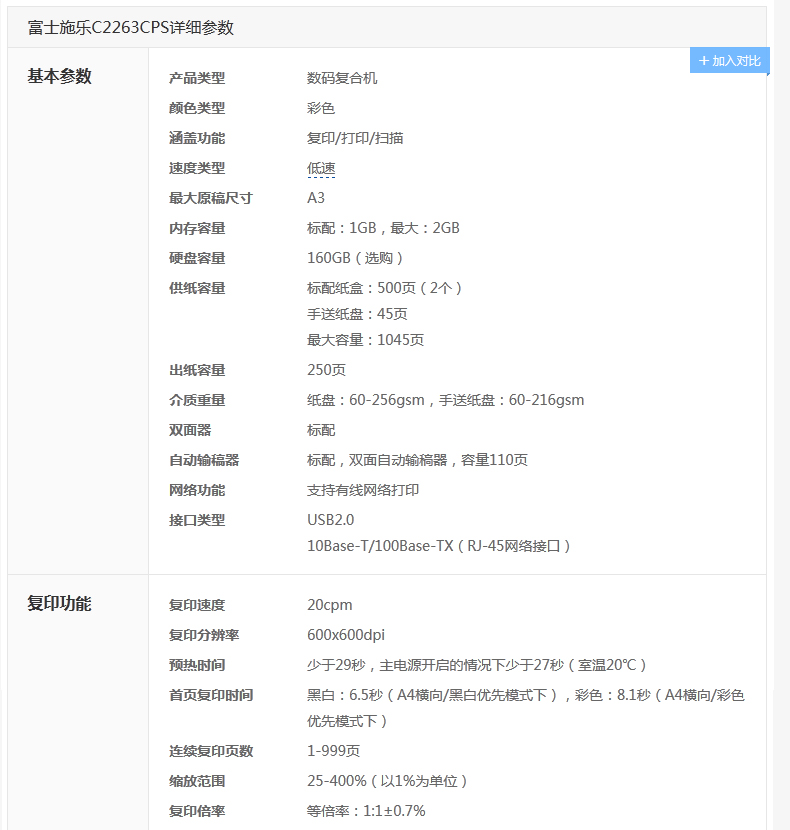Select the value 600x600dpi

(346, 635)
